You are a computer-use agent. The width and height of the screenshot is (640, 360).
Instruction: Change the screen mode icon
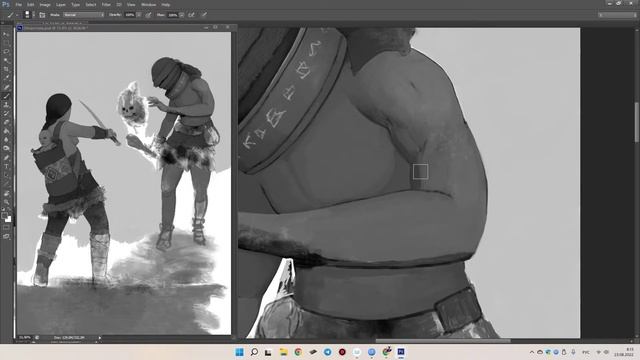tap(6, 236)
